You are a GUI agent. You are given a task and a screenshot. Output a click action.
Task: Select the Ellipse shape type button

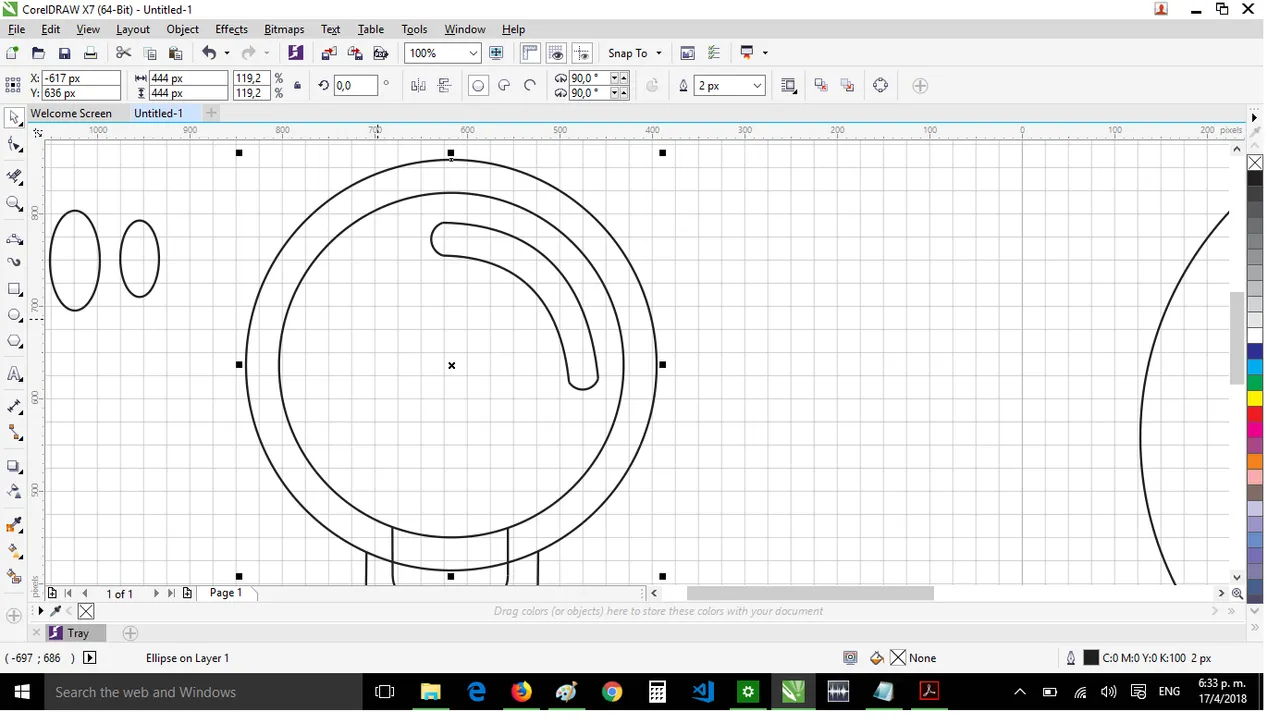477,86
